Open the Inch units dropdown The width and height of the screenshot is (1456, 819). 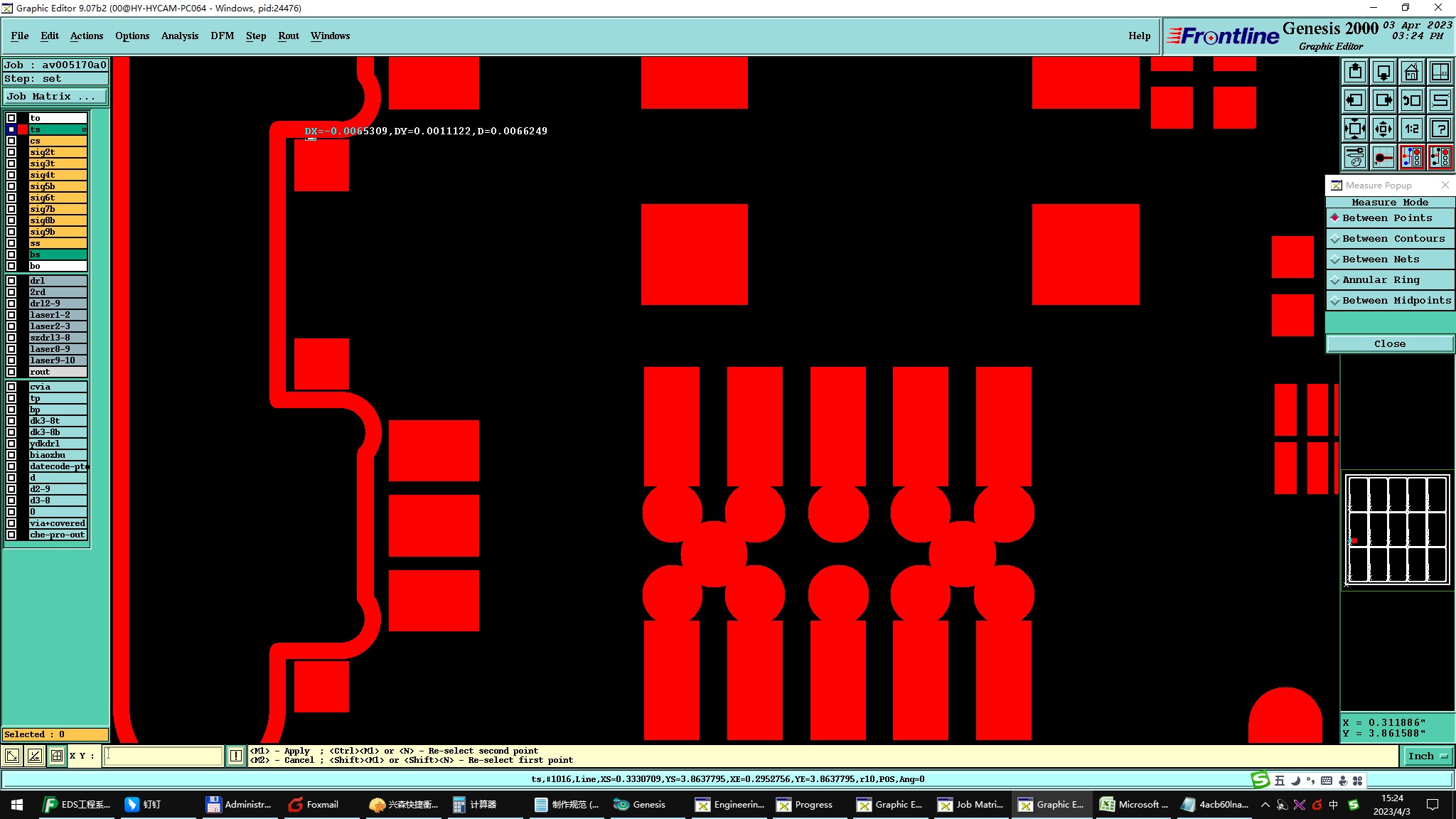point(1427,756)
